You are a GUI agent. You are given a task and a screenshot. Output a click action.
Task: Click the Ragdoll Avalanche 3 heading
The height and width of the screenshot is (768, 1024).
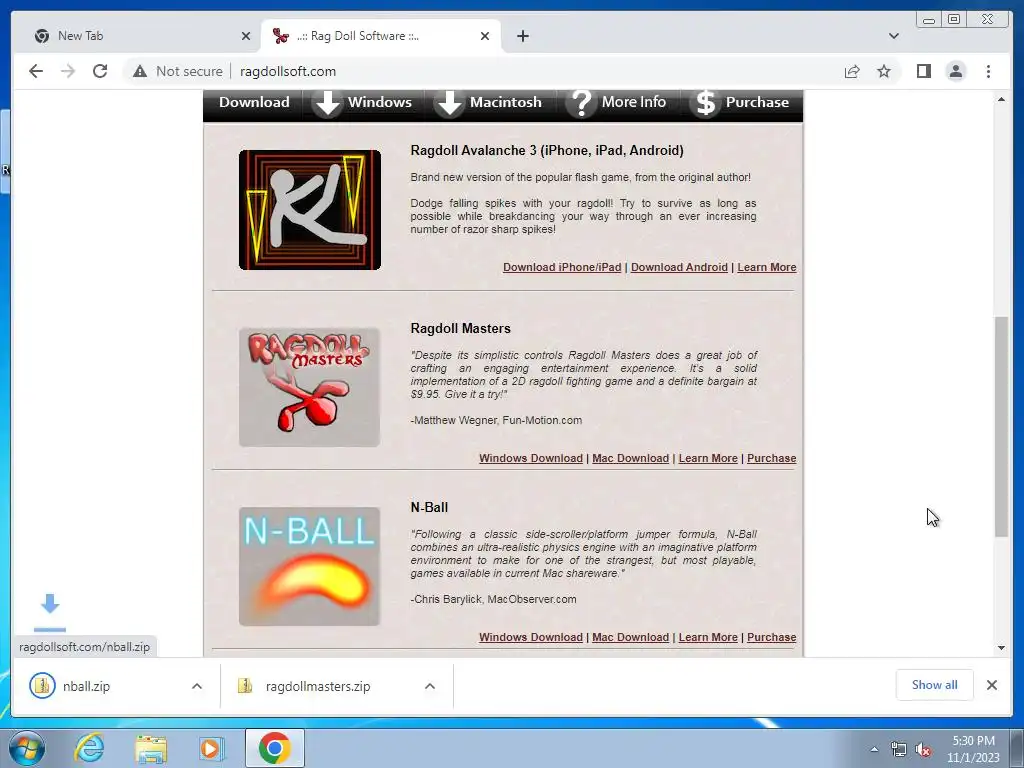click(547, 151)
